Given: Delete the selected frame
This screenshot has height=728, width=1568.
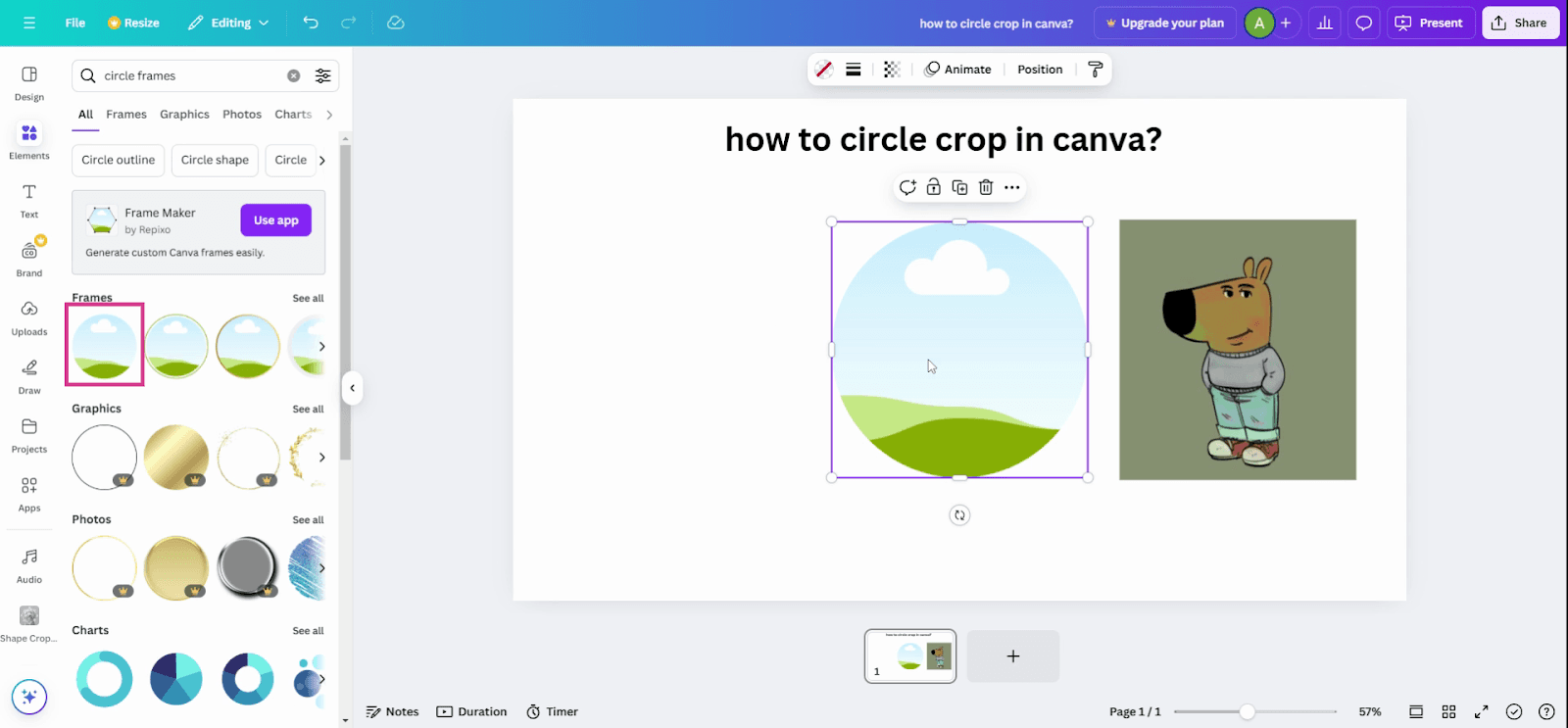Looking at the screenshot, I should [x=986, y=187].
